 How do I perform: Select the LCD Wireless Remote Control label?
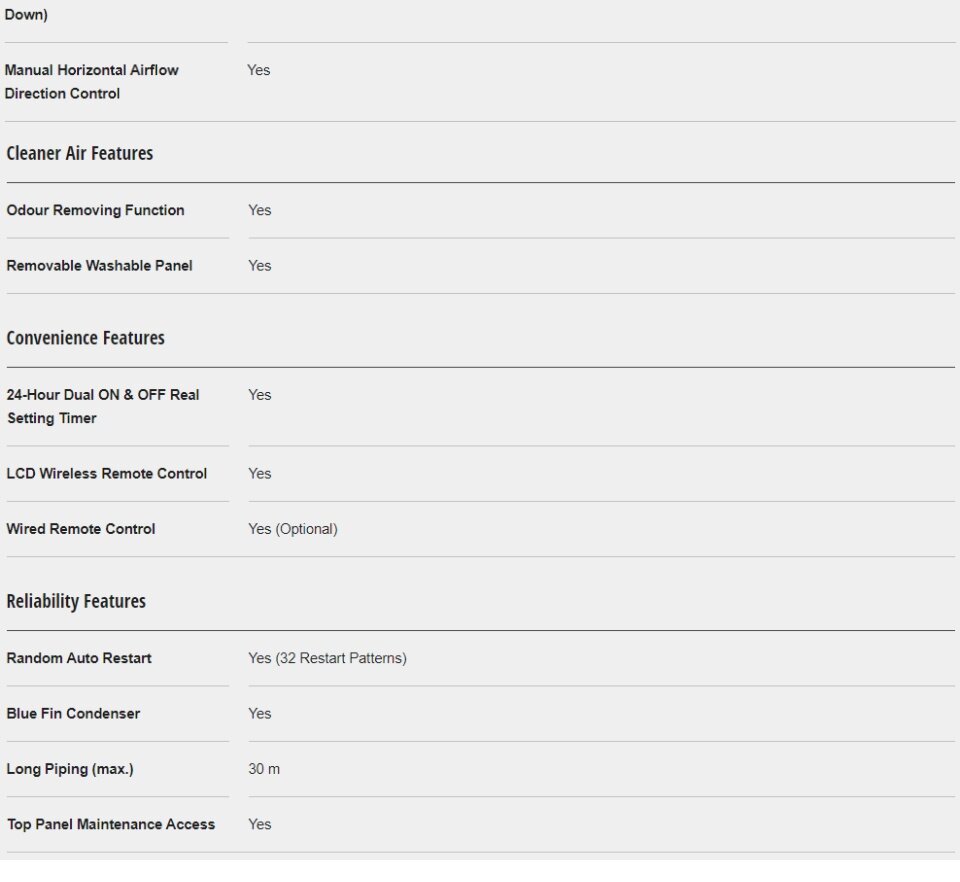(x=106, y=474)
